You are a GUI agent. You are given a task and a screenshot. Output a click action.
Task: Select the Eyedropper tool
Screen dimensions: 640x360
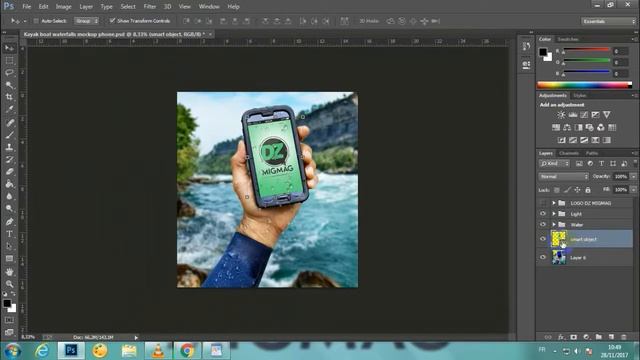tap(9, 109)
